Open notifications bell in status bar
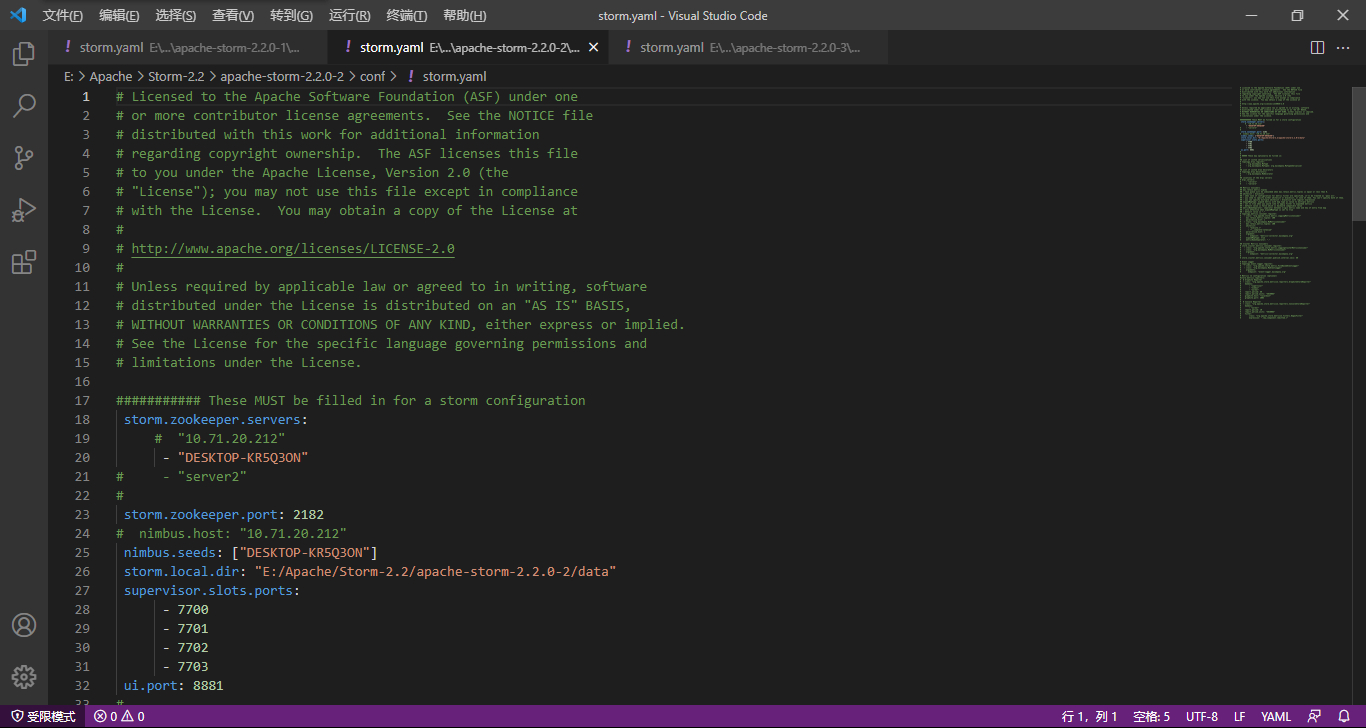1366x728 pixels. click(x=1343, y=716)
